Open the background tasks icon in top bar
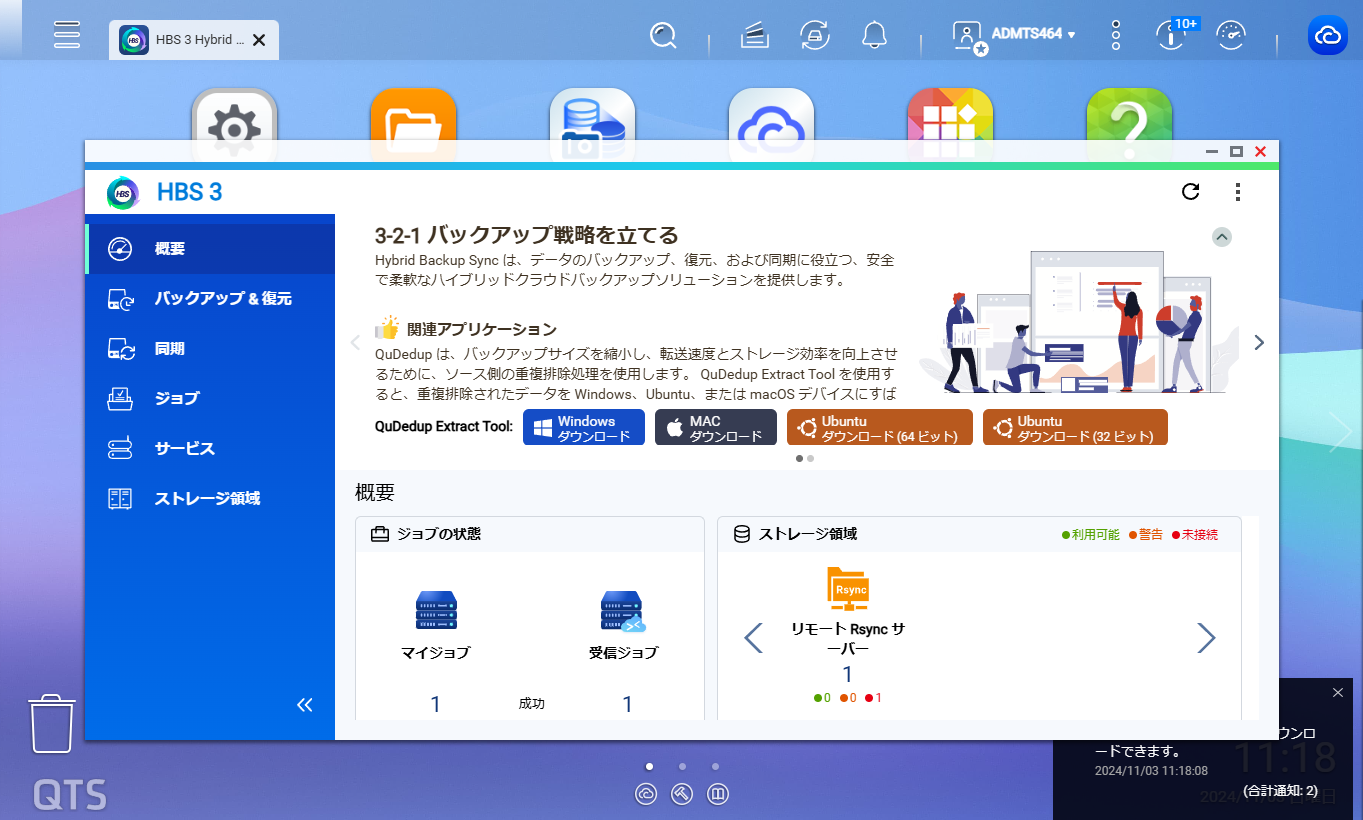 point(754,36)
